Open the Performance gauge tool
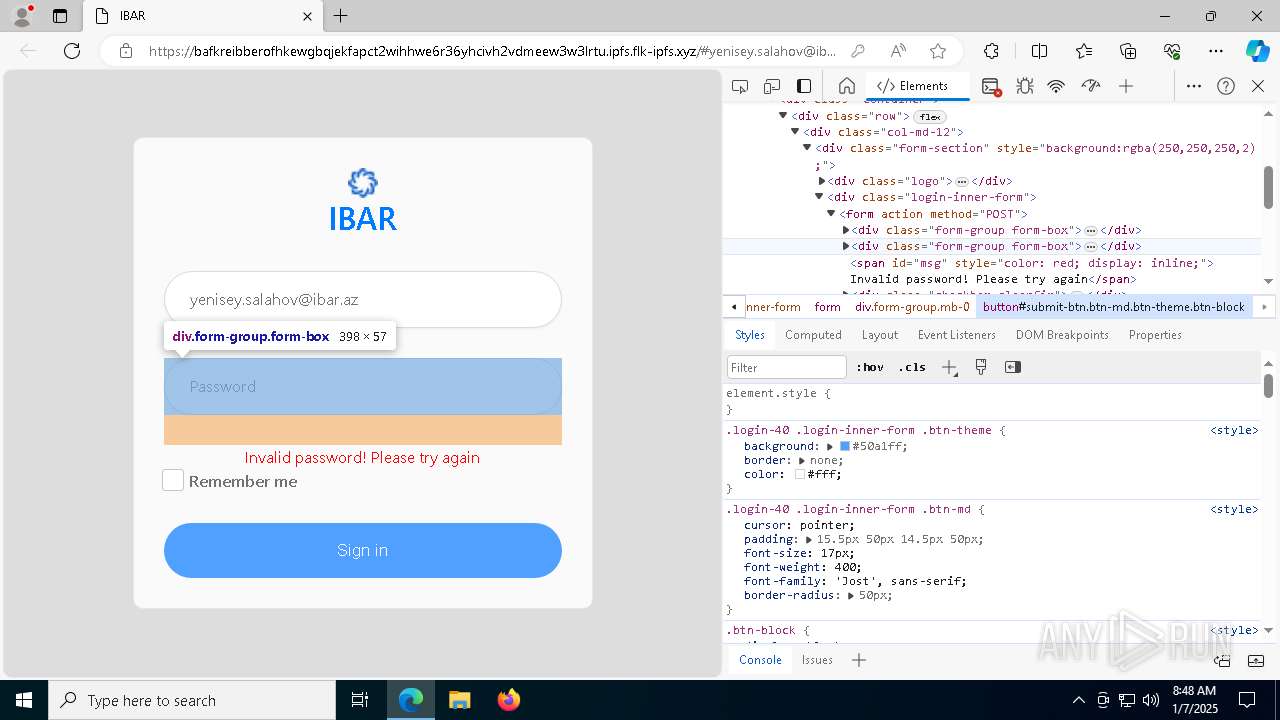Screen dimensions: 1280x720 1091,86
